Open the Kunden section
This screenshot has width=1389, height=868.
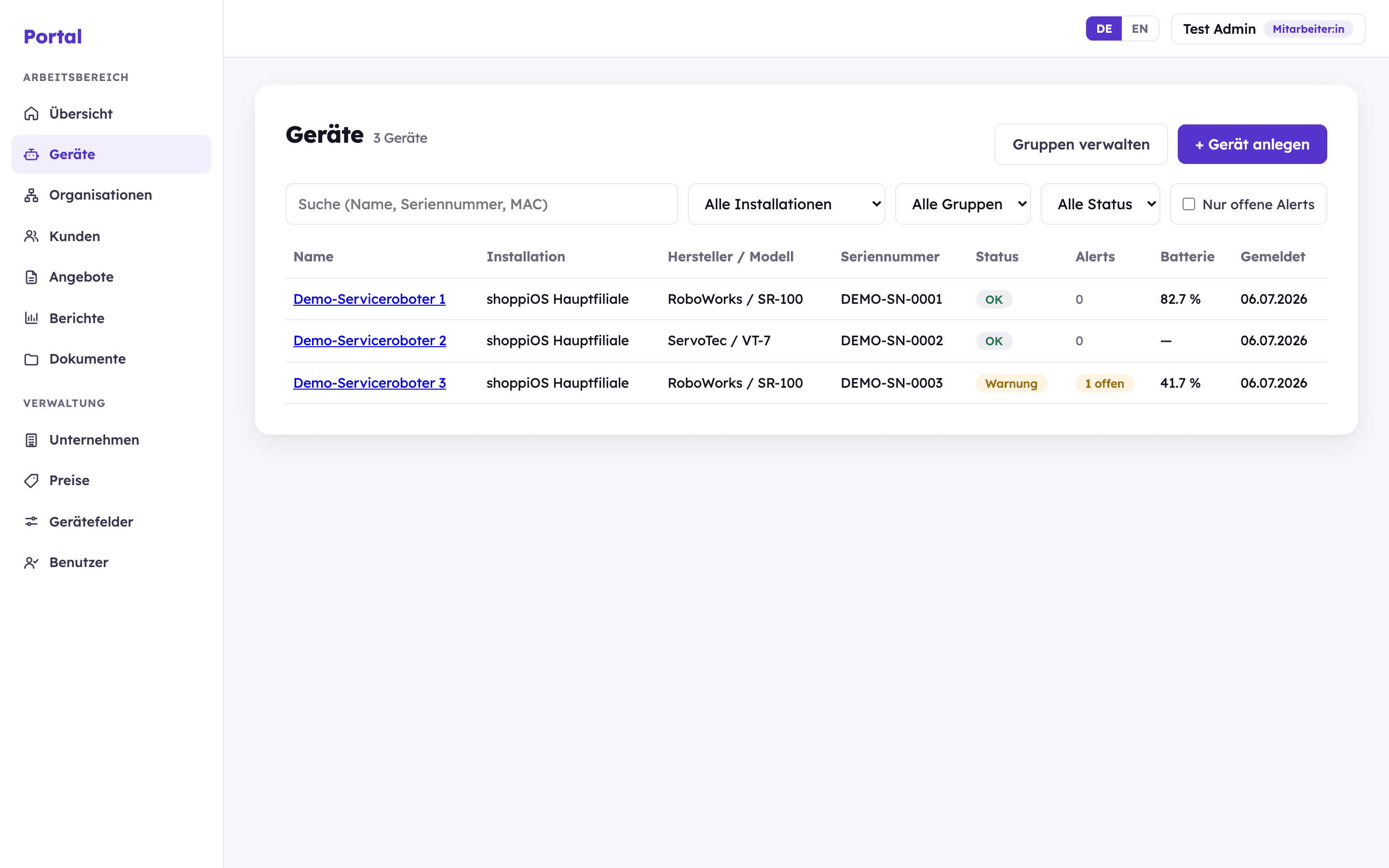point(111,236)
